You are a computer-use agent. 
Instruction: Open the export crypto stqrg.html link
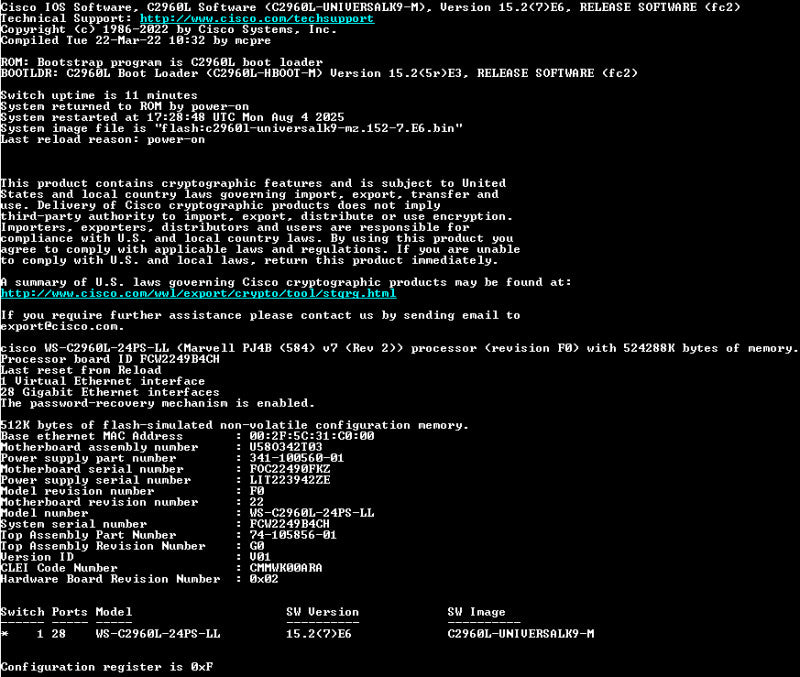tap(198, 293)
